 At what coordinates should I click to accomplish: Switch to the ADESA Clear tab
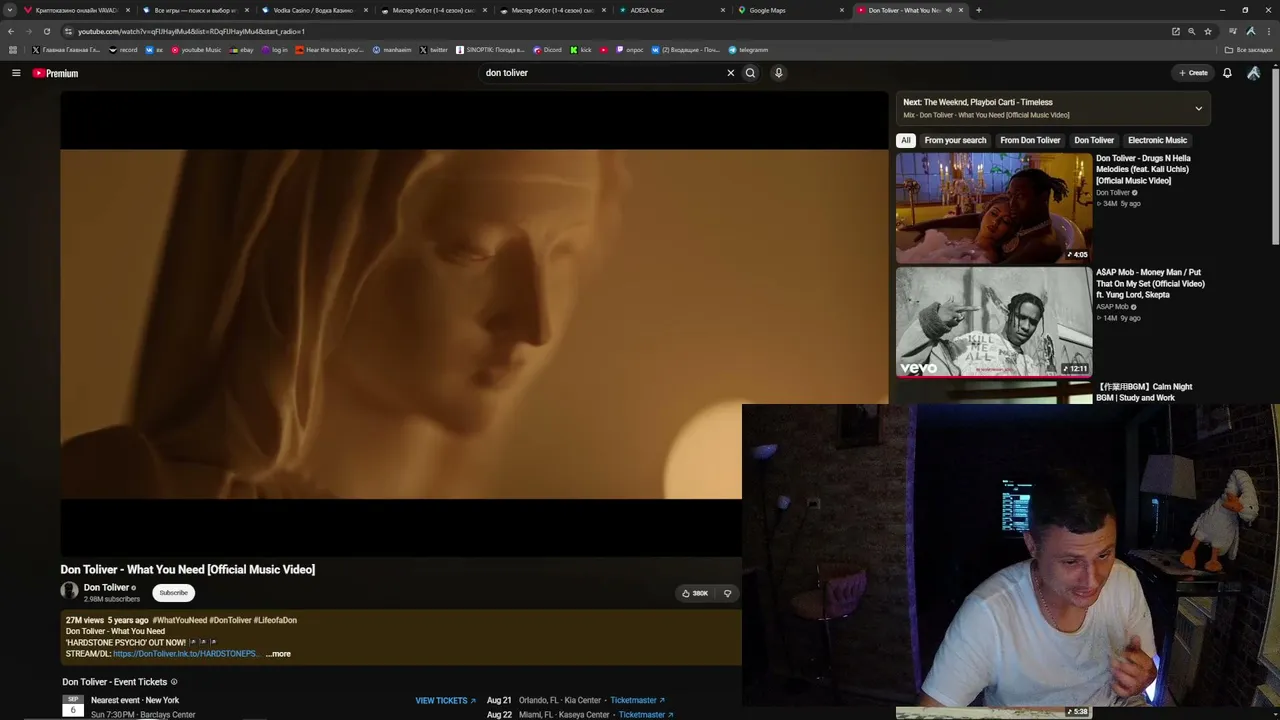(672, 10)
